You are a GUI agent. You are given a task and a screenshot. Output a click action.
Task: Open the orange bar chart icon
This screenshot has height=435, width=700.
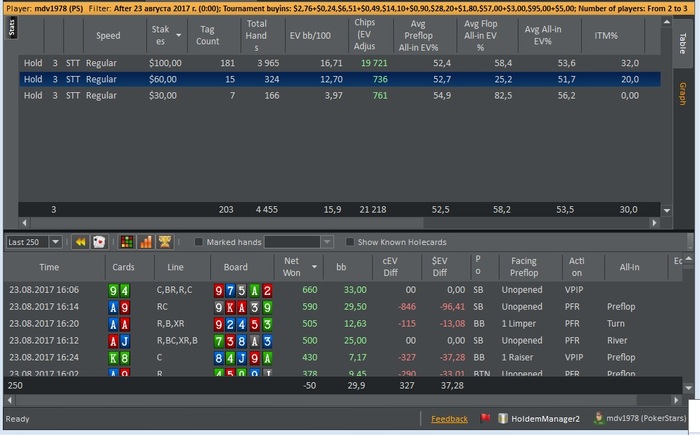click(146, 242)
